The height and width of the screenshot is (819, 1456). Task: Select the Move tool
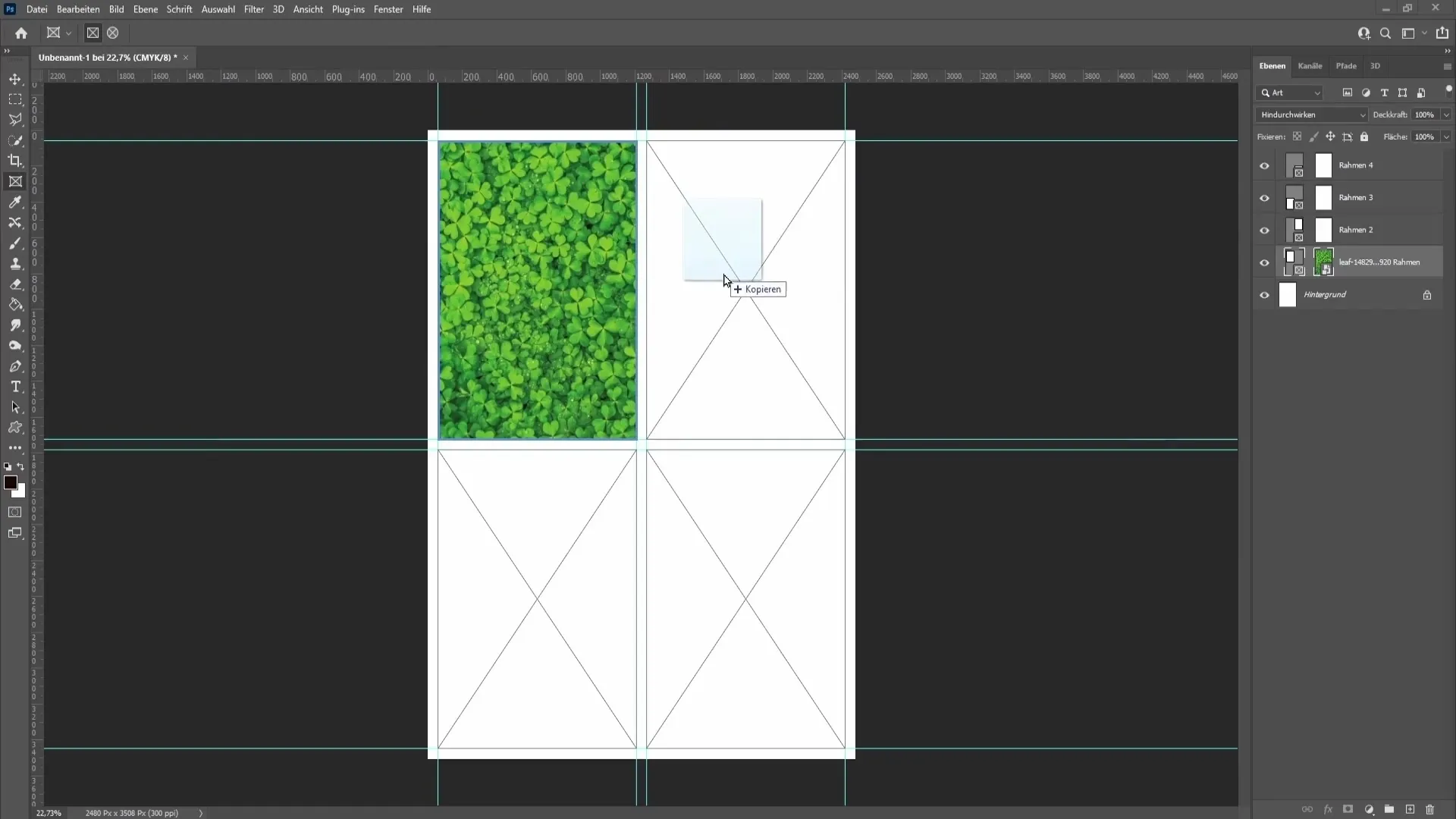pos(15,79)
